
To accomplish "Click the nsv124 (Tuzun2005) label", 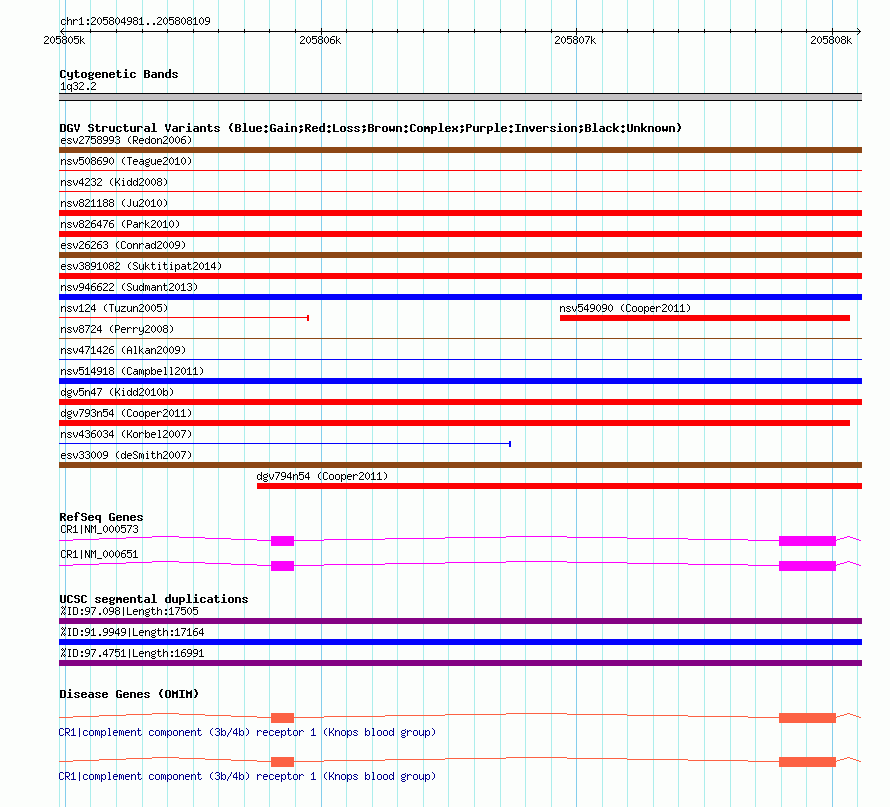I will pyautogui.click(x=114, y=308).
